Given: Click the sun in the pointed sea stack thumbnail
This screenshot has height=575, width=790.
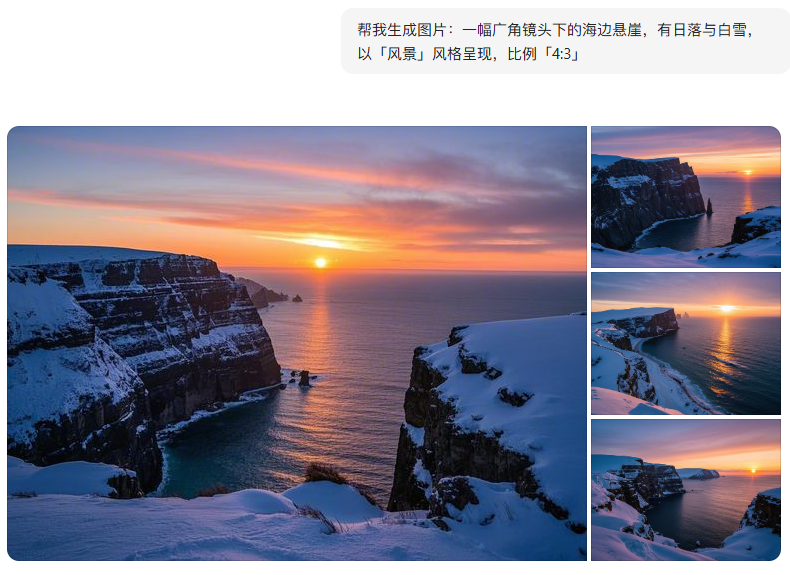Looking at the screenshot, I should click(x=748, y=172).
